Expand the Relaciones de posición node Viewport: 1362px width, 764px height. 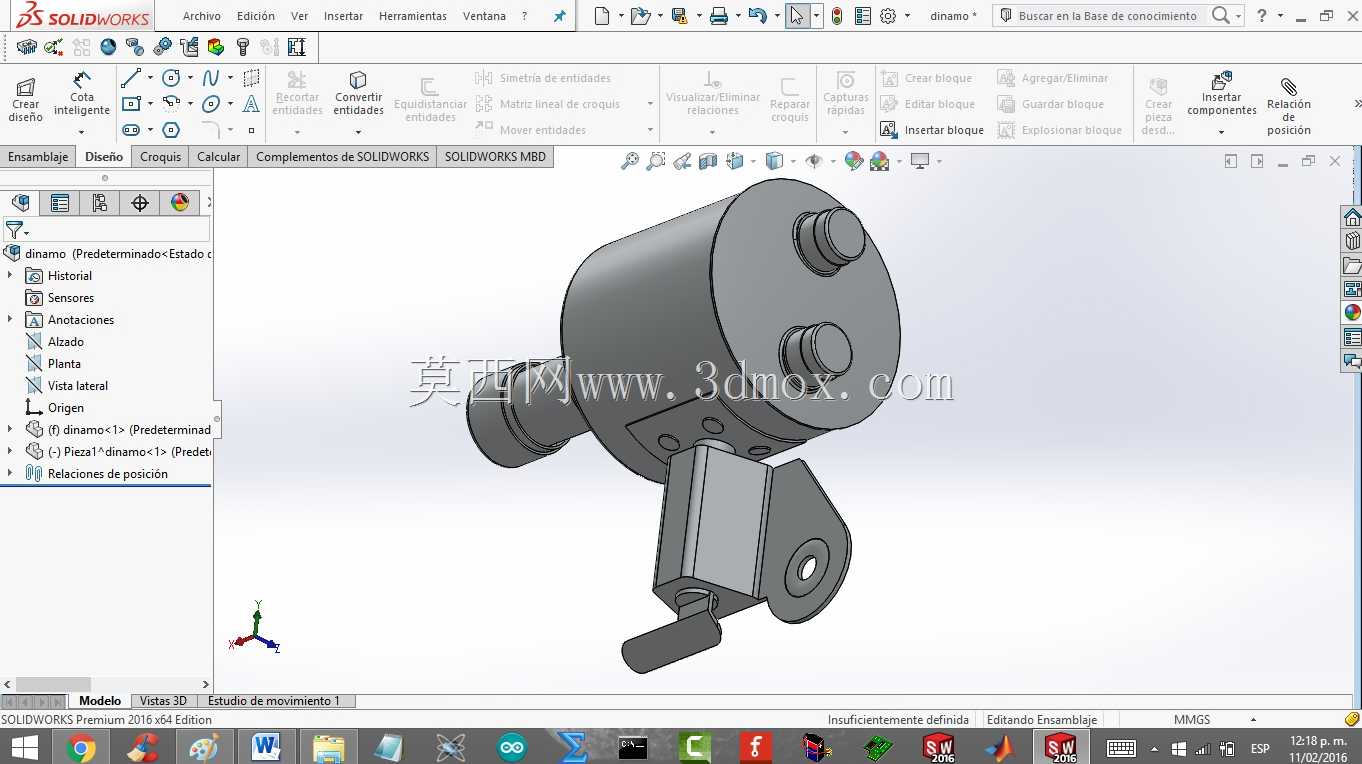click(10, 473)
